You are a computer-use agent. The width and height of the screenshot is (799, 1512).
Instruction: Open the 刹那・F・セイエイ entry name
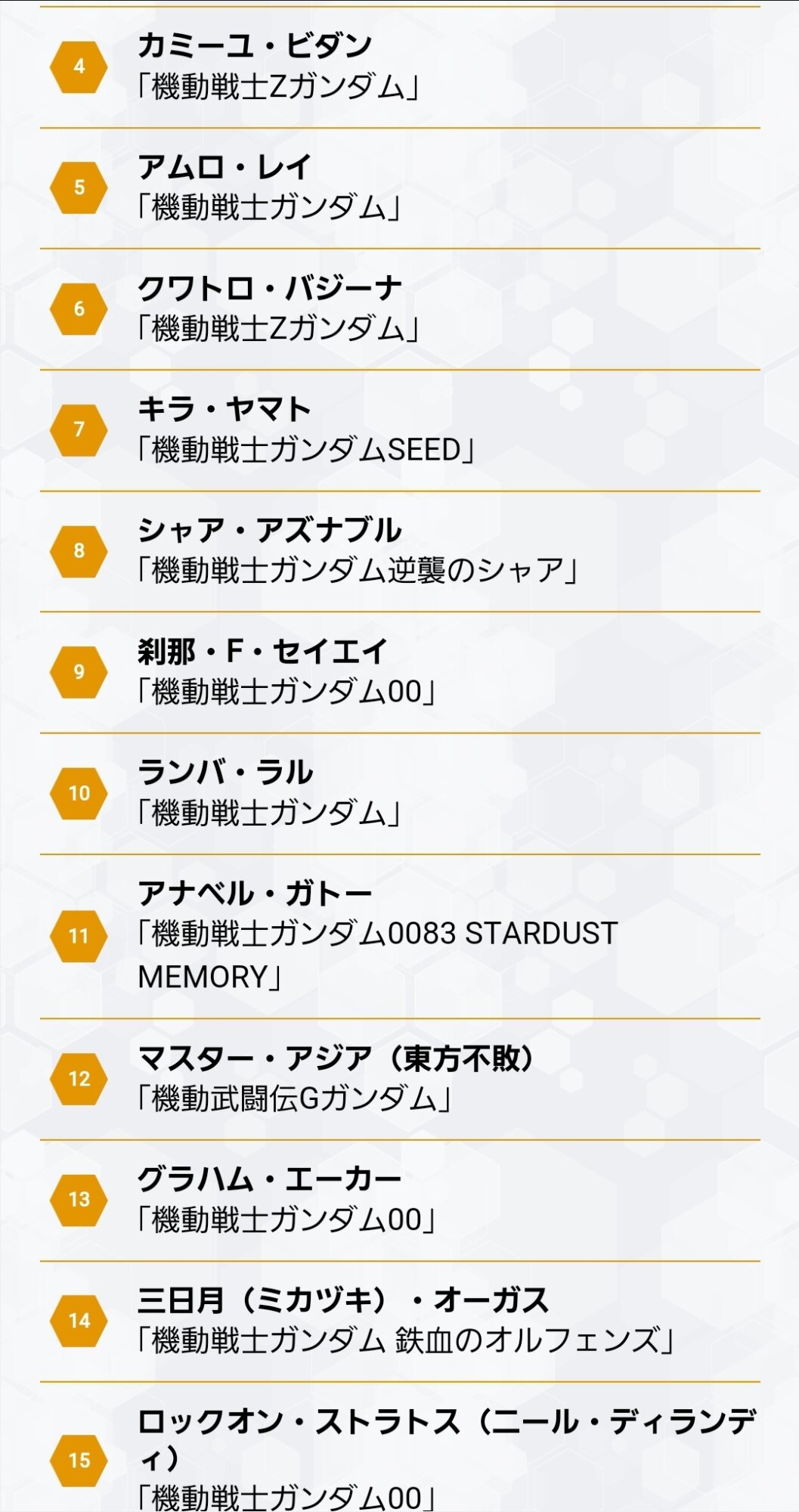[262, 651]
